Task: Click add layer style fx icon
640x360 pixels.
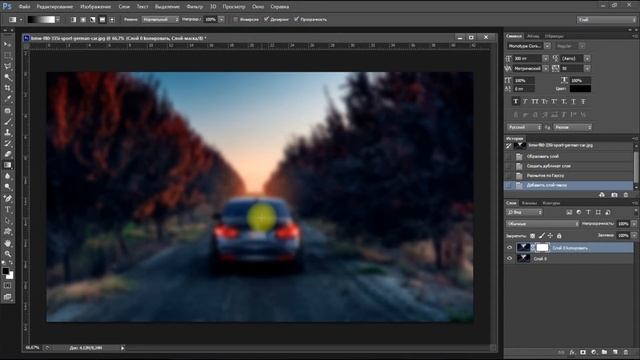Action: click(x=572, y=352)
